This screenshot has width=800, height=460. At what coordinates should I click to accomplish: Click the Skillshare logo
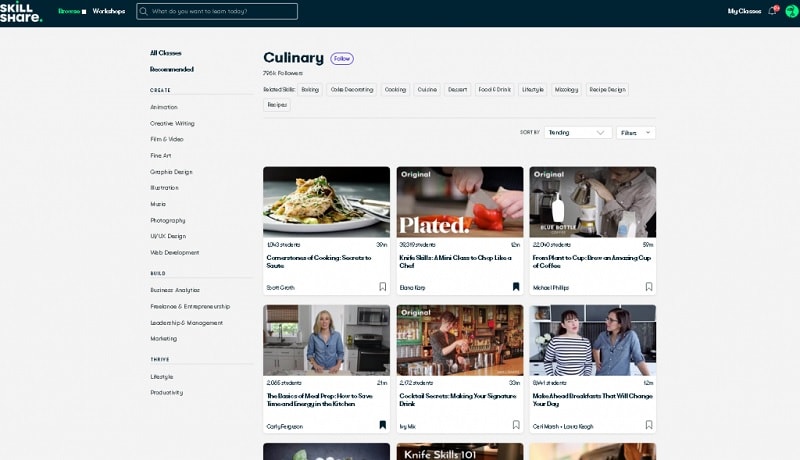(x=21, y=12)
